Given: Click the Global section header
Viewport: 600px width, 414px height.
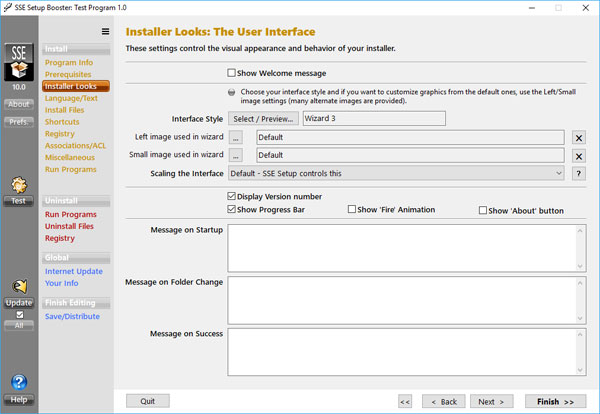Looking at the screenshot, I should click(76, 258).
